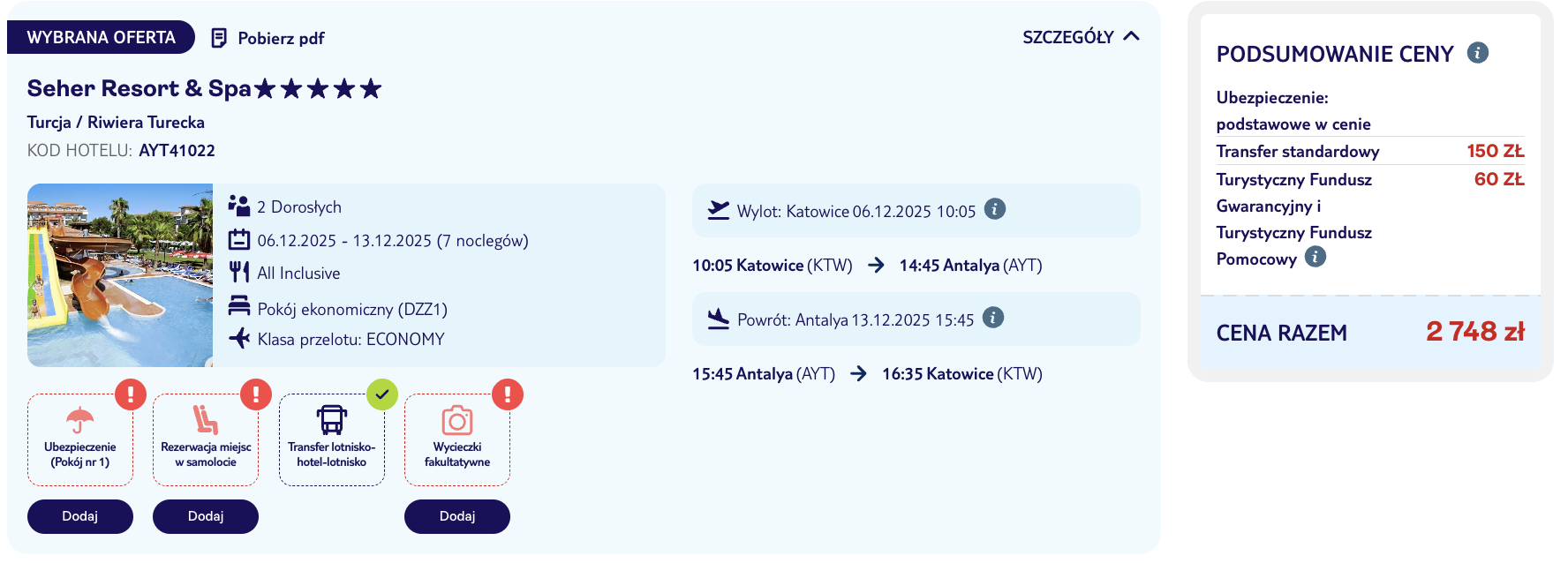Select the airplane seat reservation tile
Image resolution: width=1568 pixels, height=563 pixels.
pyautogui.click(x=206, y=439)
